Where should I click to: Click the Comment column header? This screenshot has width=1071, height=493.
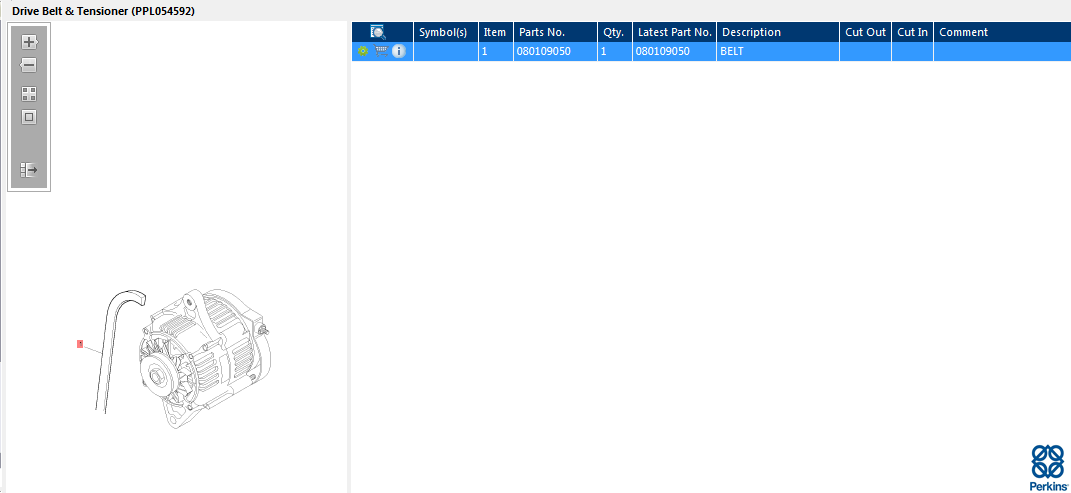click(1002, 32)
